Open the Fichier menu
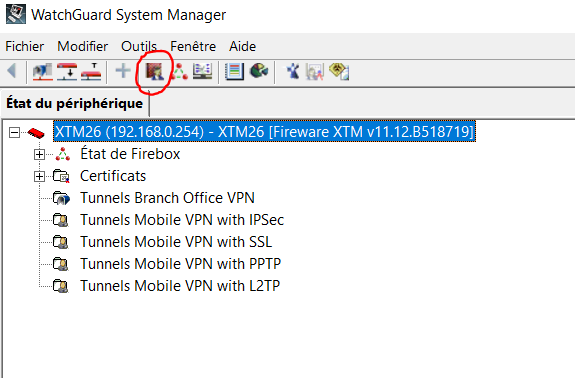 pyautogui.click(x=25, y=46)
